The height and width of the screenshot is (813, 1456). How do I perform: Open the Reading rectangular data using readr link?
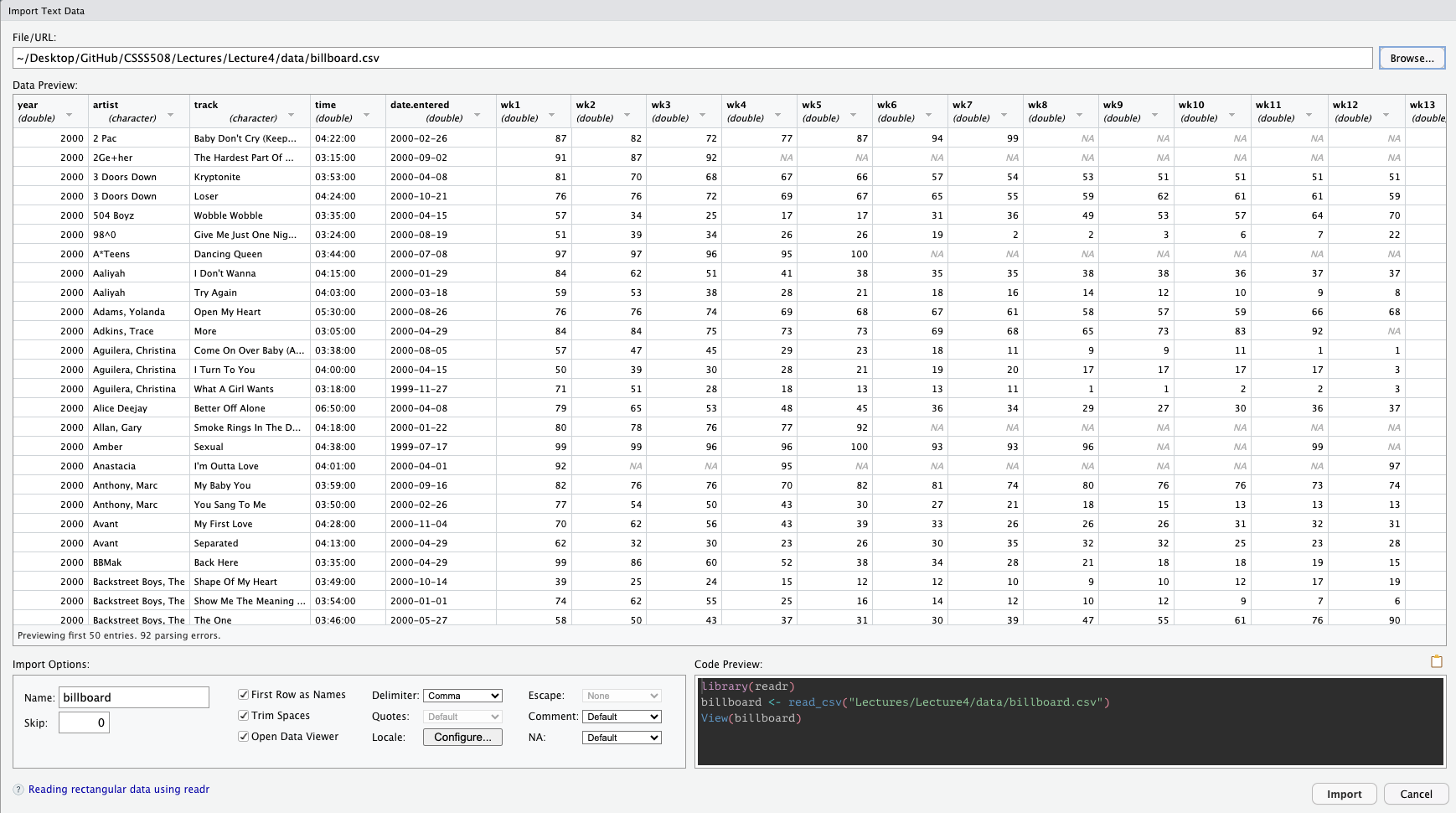coord(120,789)
